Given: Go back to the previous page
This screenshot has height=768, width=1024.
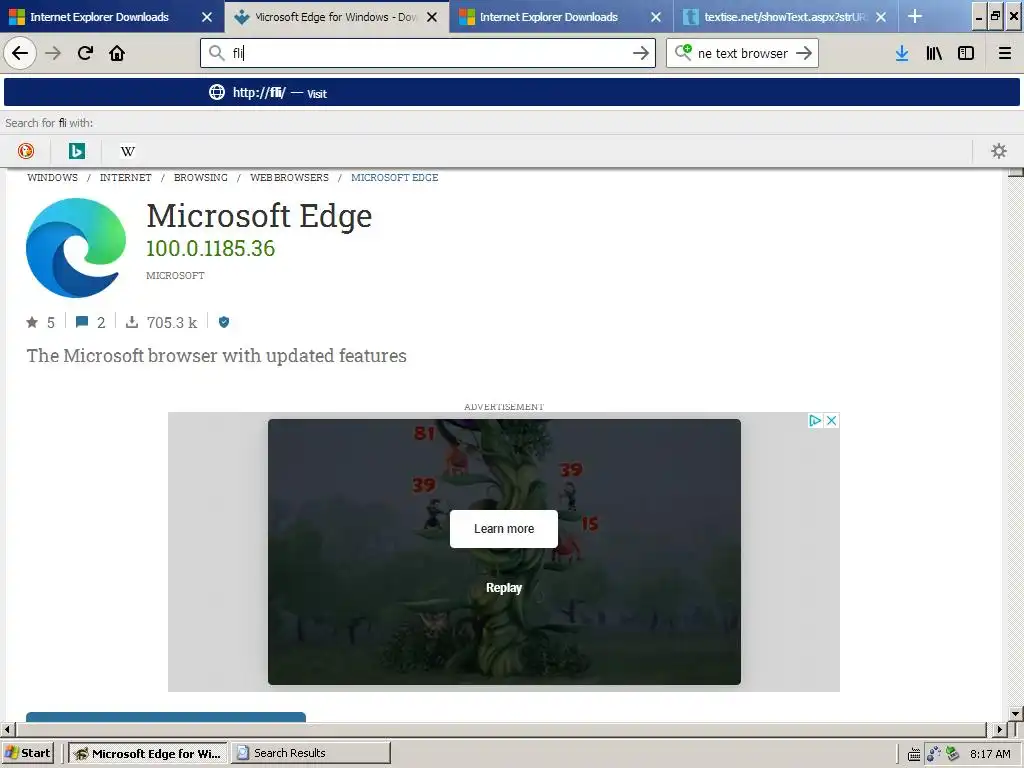Looking at the screenshot, I should point(20,53).
